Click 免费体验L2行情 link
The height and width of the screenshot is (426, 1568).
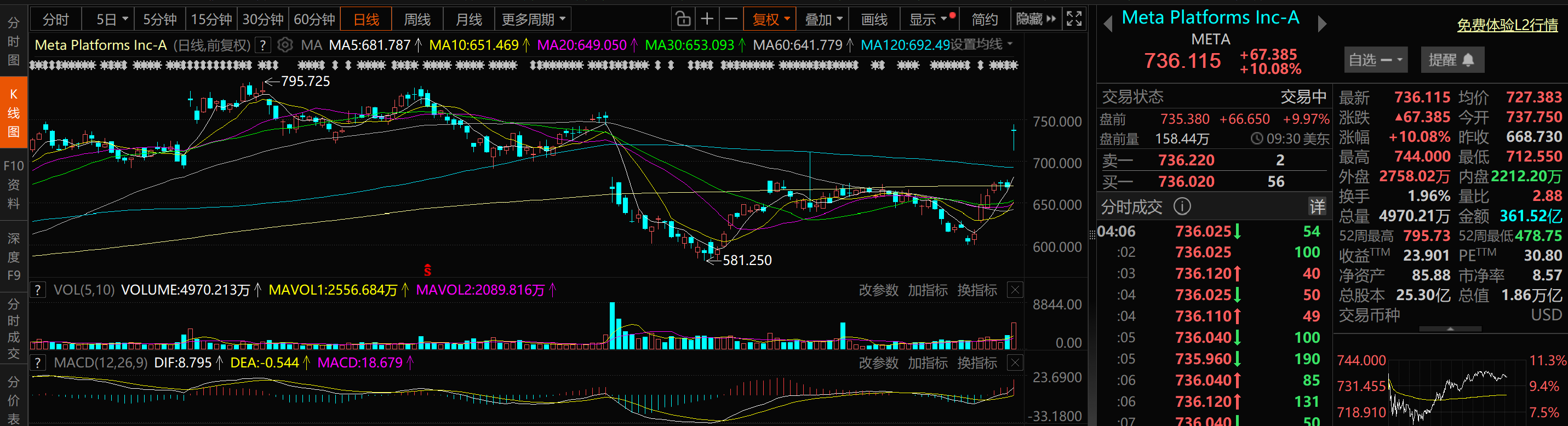pyautogui.click(x=1507, y=25)
